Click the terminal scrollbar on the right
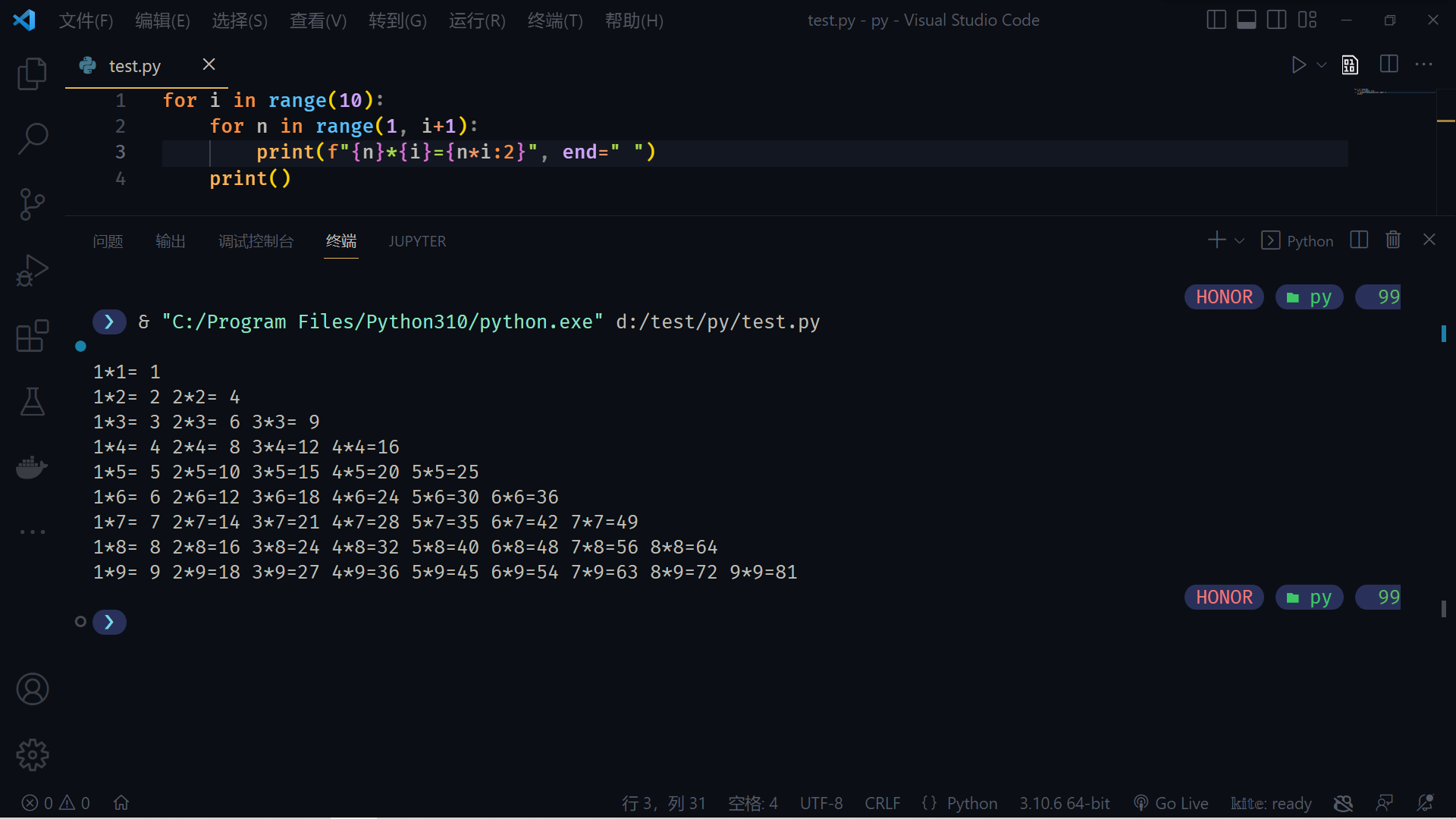The image size is (1456, 819). pyautogui.click(x=1444, y=334)
